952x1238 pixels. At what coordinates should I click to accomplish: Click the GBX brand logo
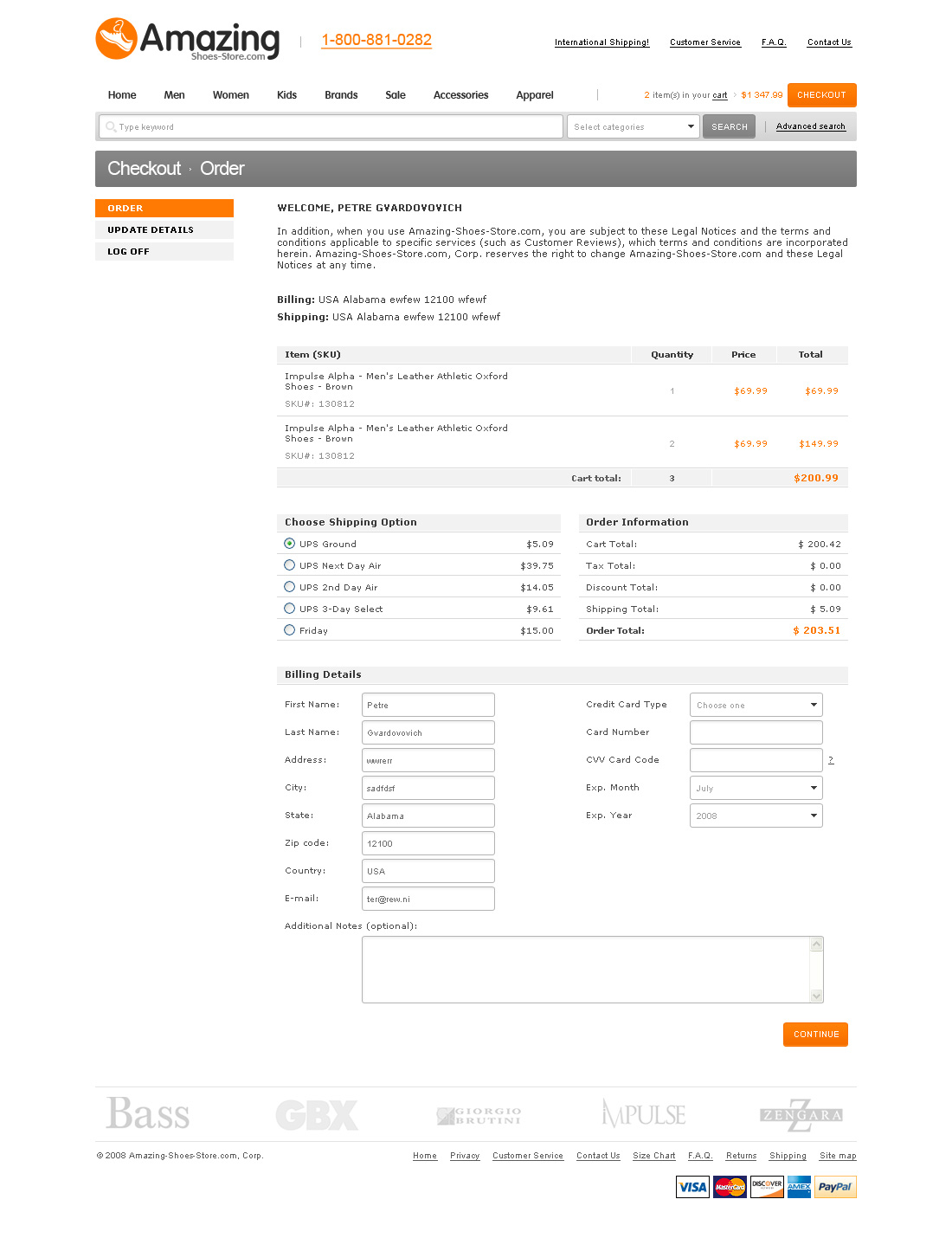pyautogui.click(x=317, y=1115)
